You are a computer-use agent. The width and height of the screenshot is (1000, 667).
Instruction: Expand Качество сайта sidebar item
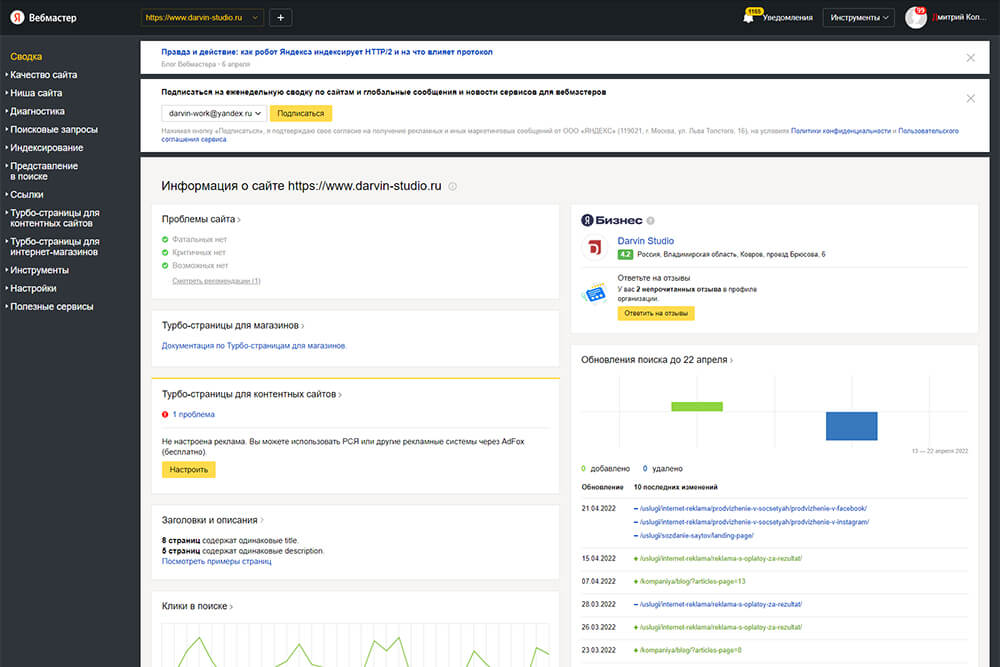[x=43, y=75]
